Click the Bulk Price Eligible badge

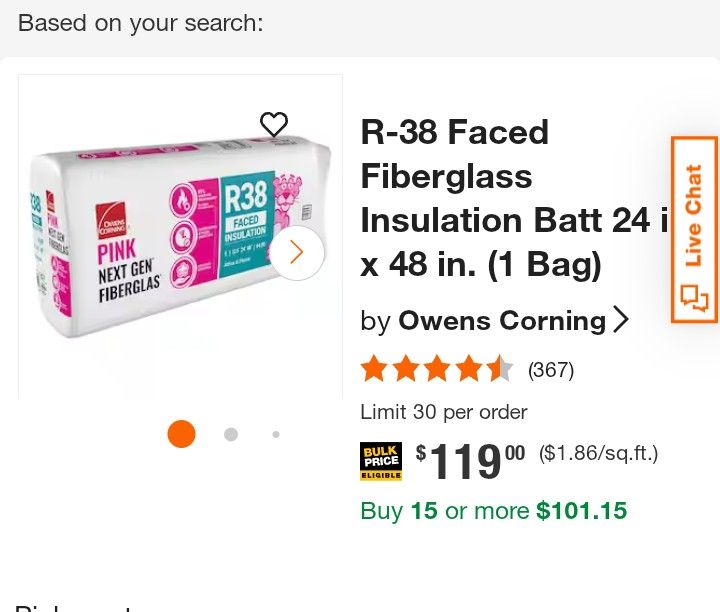coord(381,460)
